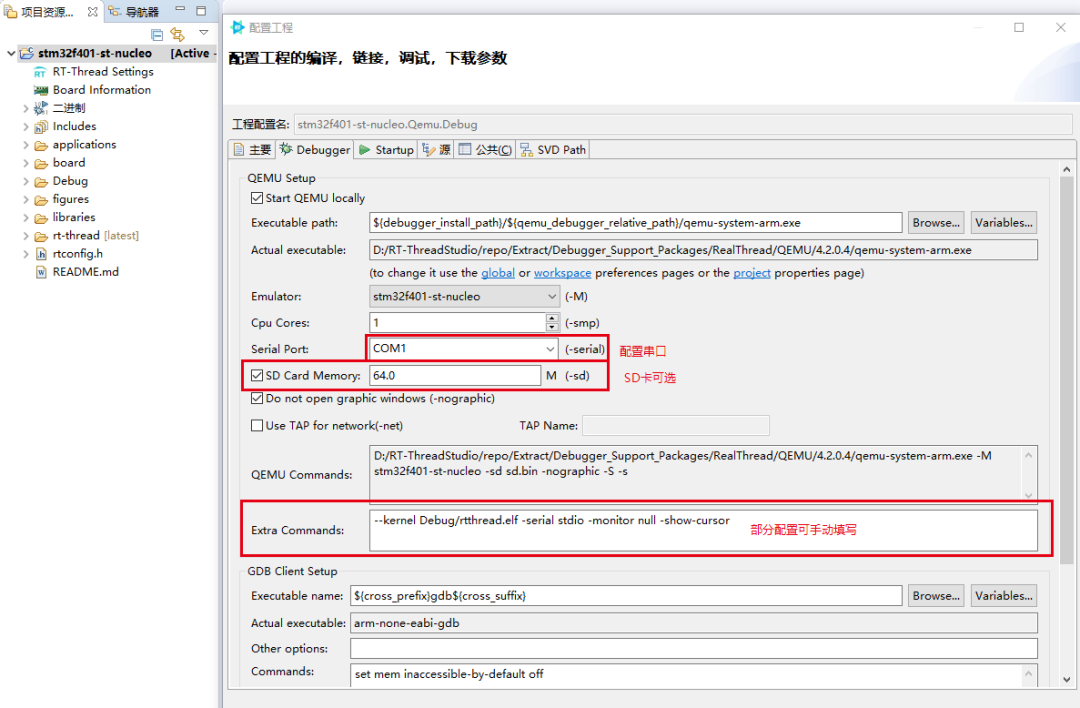Viewport: 1080px width, 708px height.
Task: Click the libraries folder icon
Action: [41, 218]
